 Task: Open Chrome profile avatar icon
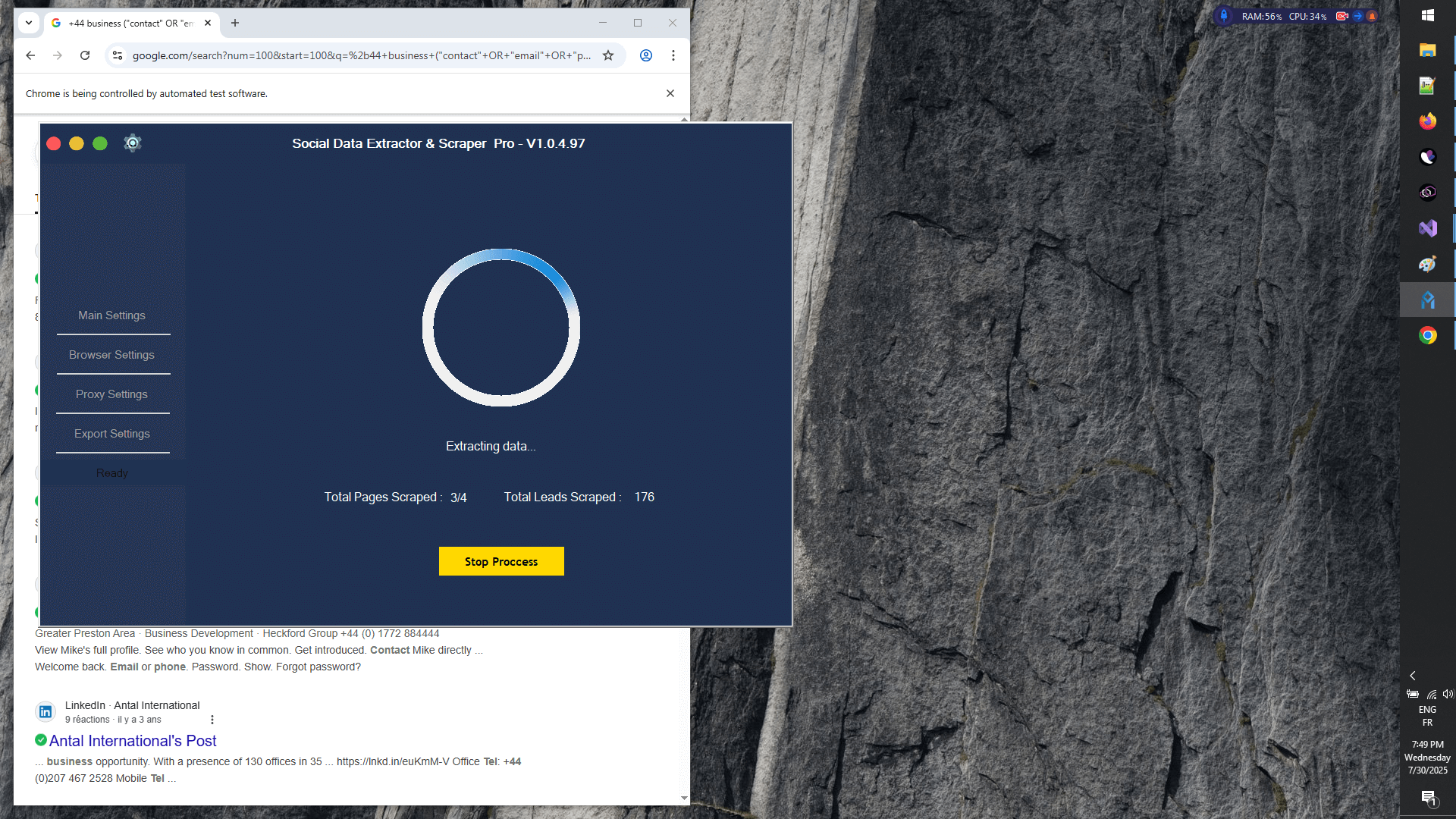coord(646,55)
